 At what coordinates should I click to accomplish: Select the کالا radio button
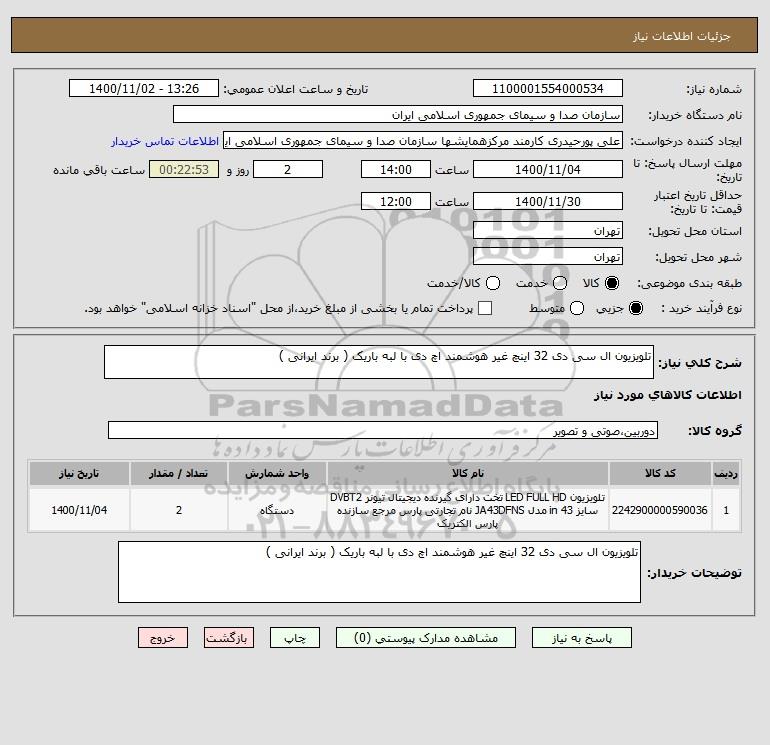coord(612,283)
